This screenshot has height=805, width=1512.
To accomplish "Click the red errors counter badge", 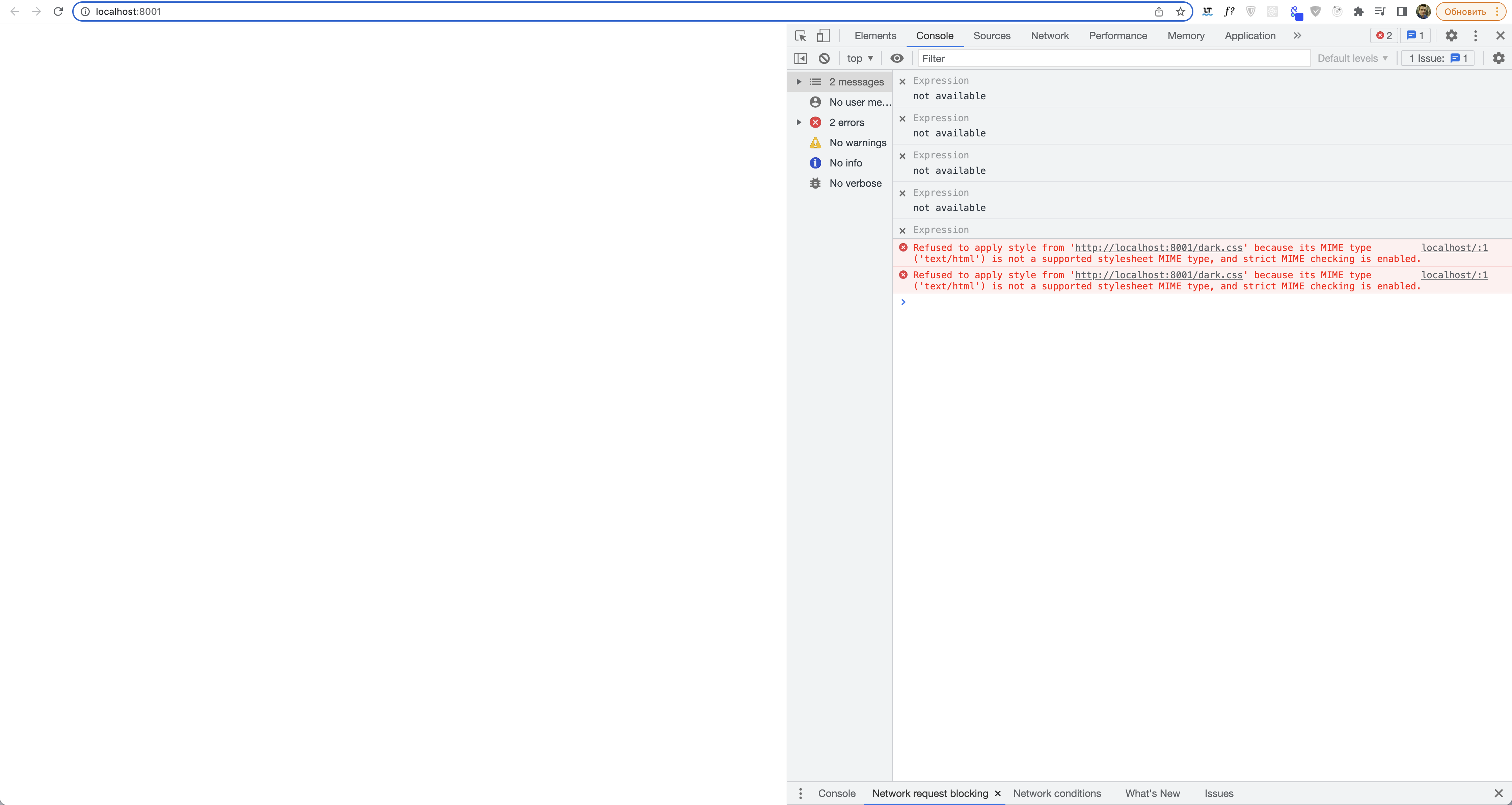I will click(1383, 35).
